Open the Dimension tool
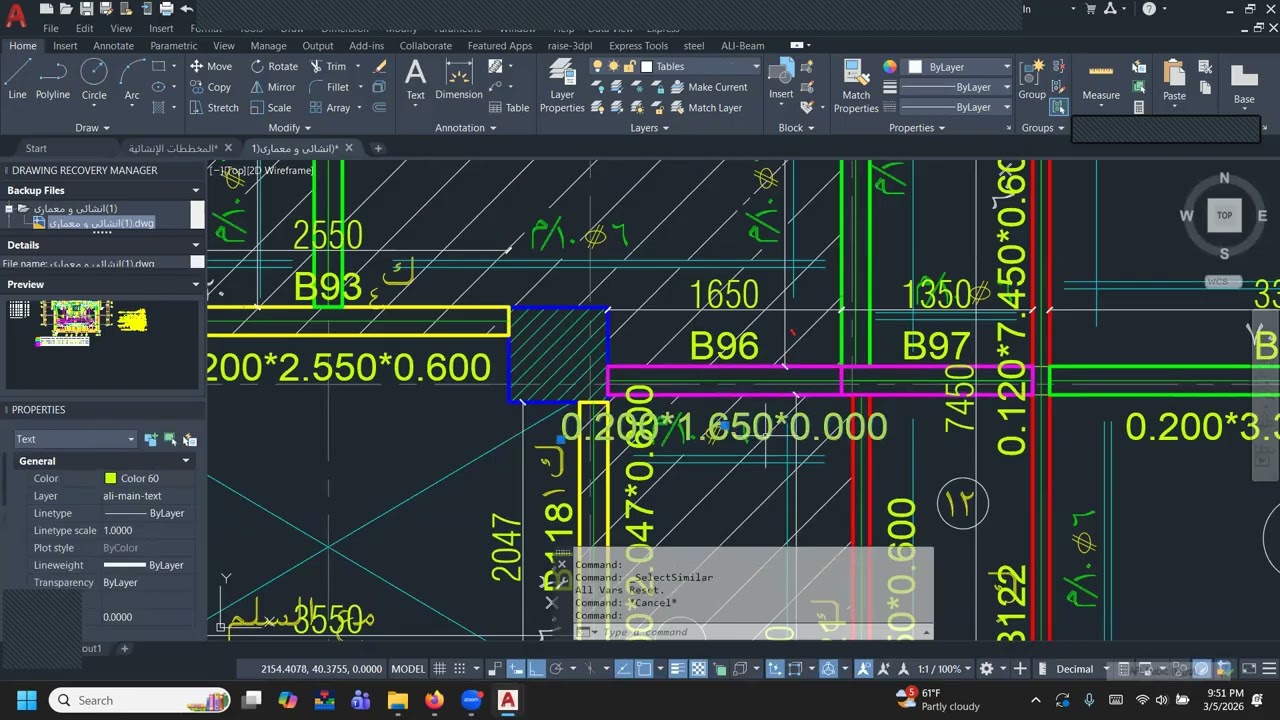 (x=459, y=80)
